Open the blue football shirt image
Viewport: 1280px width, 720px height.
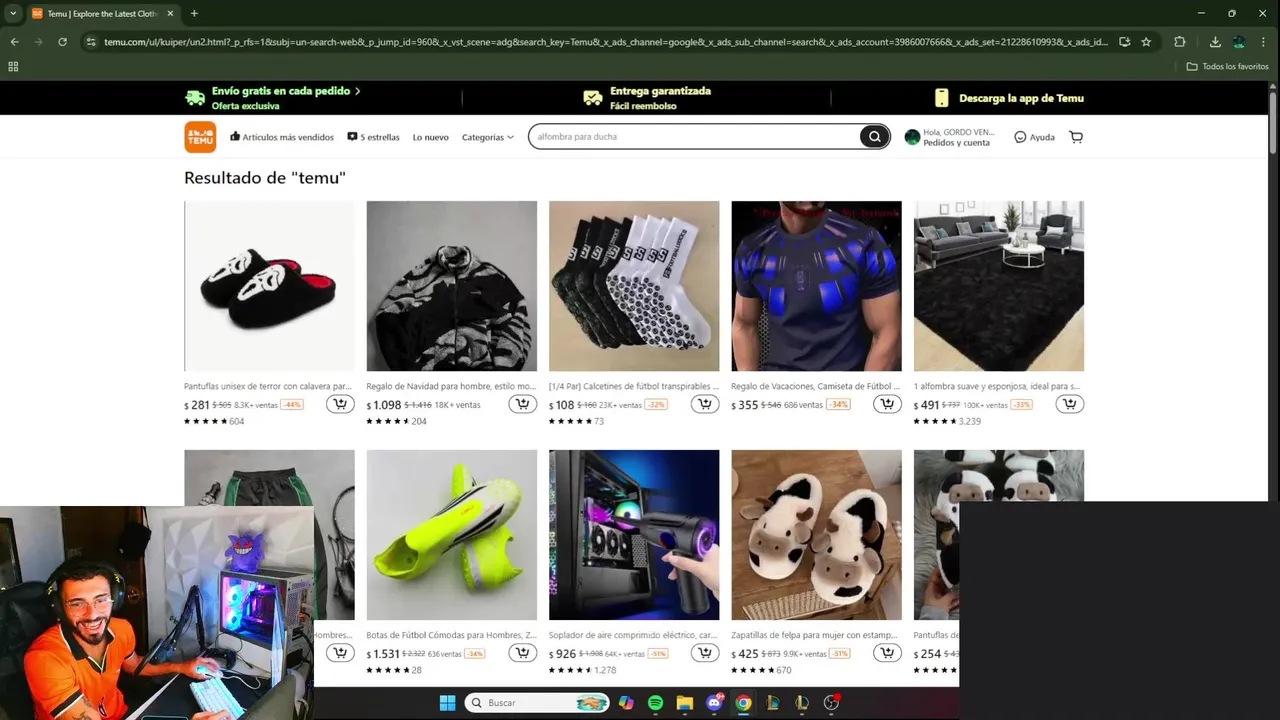point(816,286)
